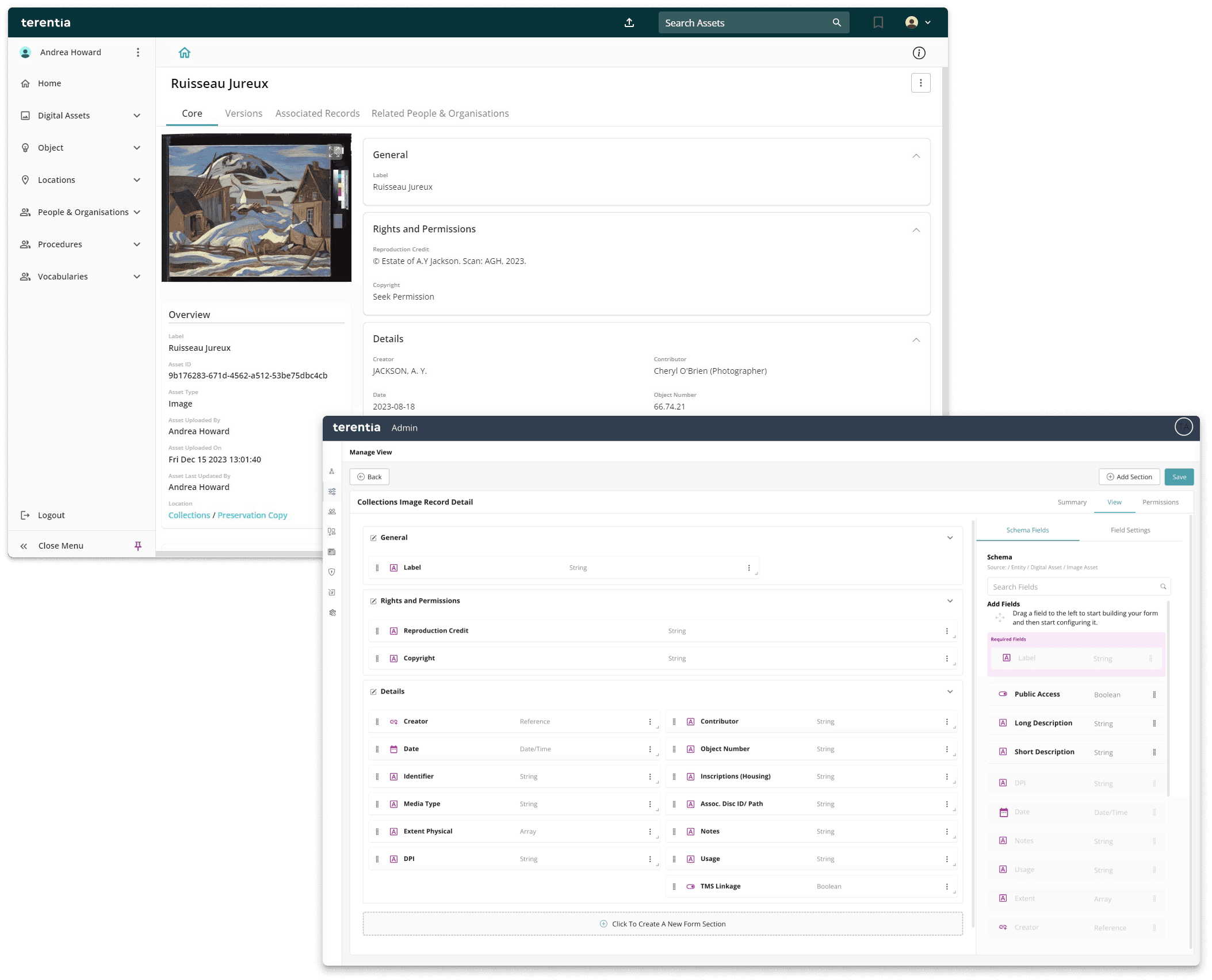Image resolution: width=1212 pixels, height=980 pixels.
Task: Save the view with the Save button
Action: [x=1179, y=477]
